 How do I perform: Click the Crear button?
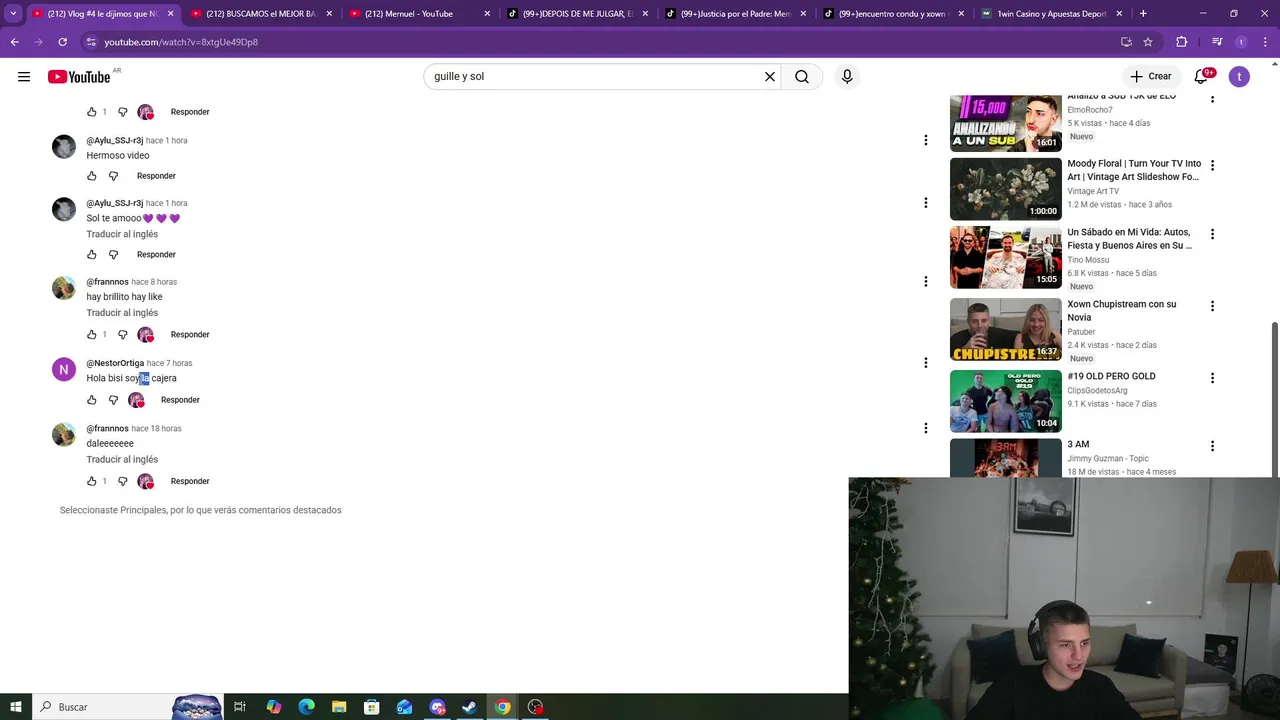[1150, 77]
